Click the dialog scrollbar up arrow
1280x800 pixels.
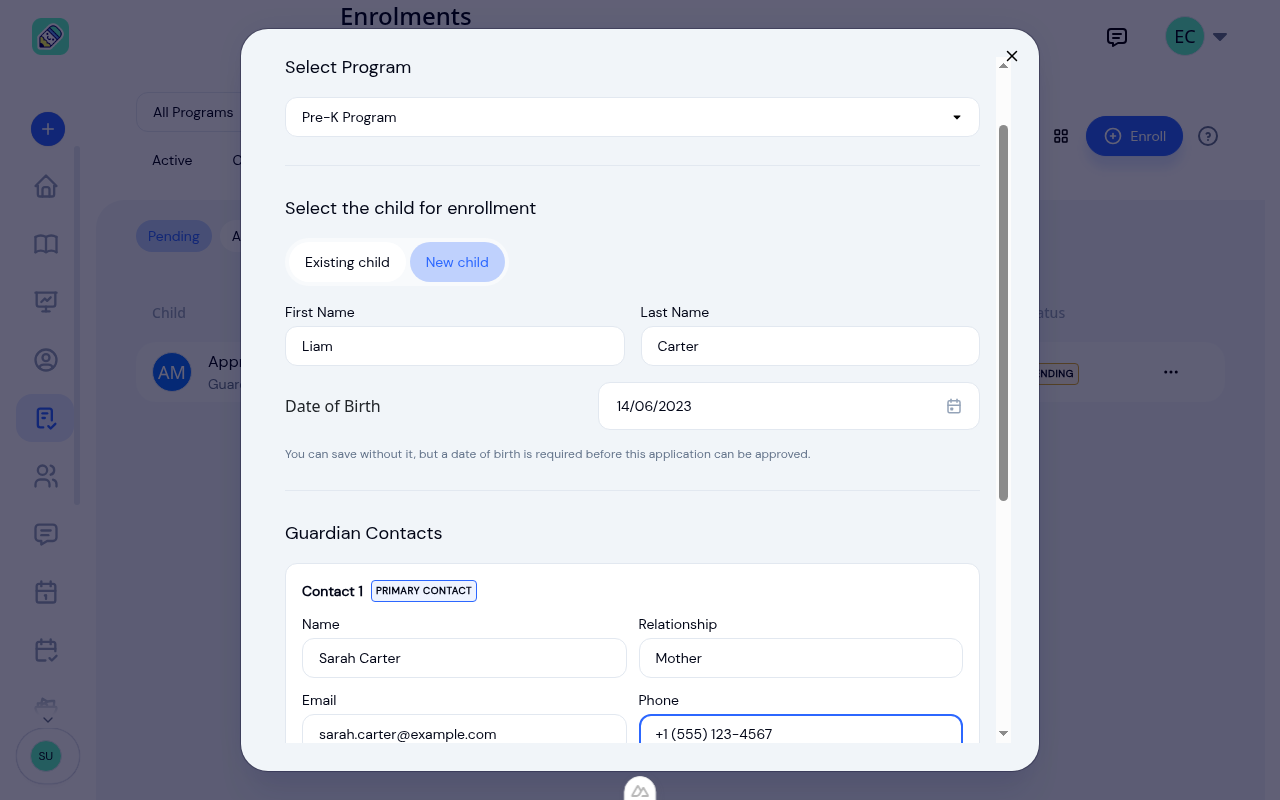1004,66
